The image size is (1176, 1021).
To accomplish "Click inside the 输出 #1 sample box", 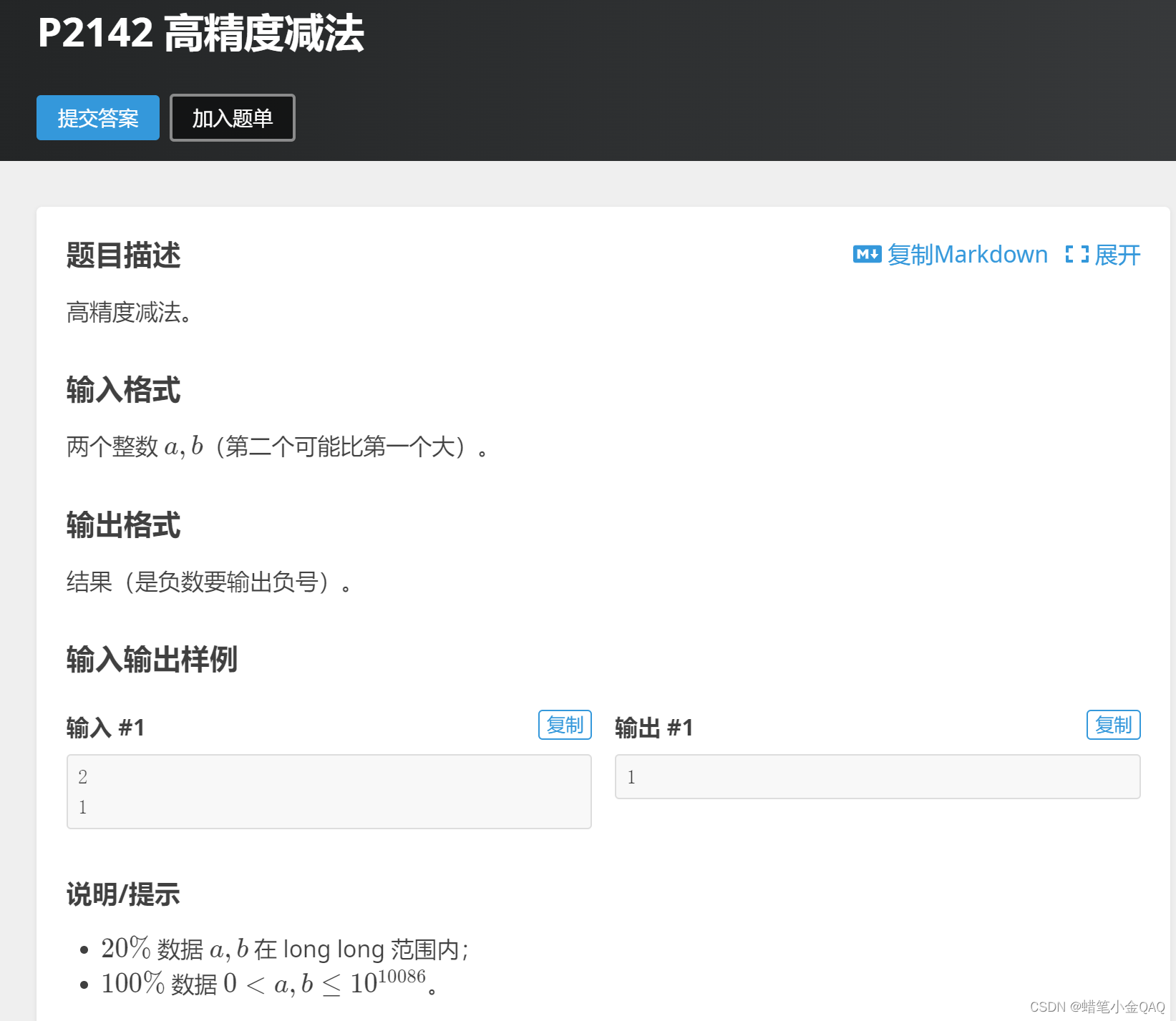I will click(878, 776).
